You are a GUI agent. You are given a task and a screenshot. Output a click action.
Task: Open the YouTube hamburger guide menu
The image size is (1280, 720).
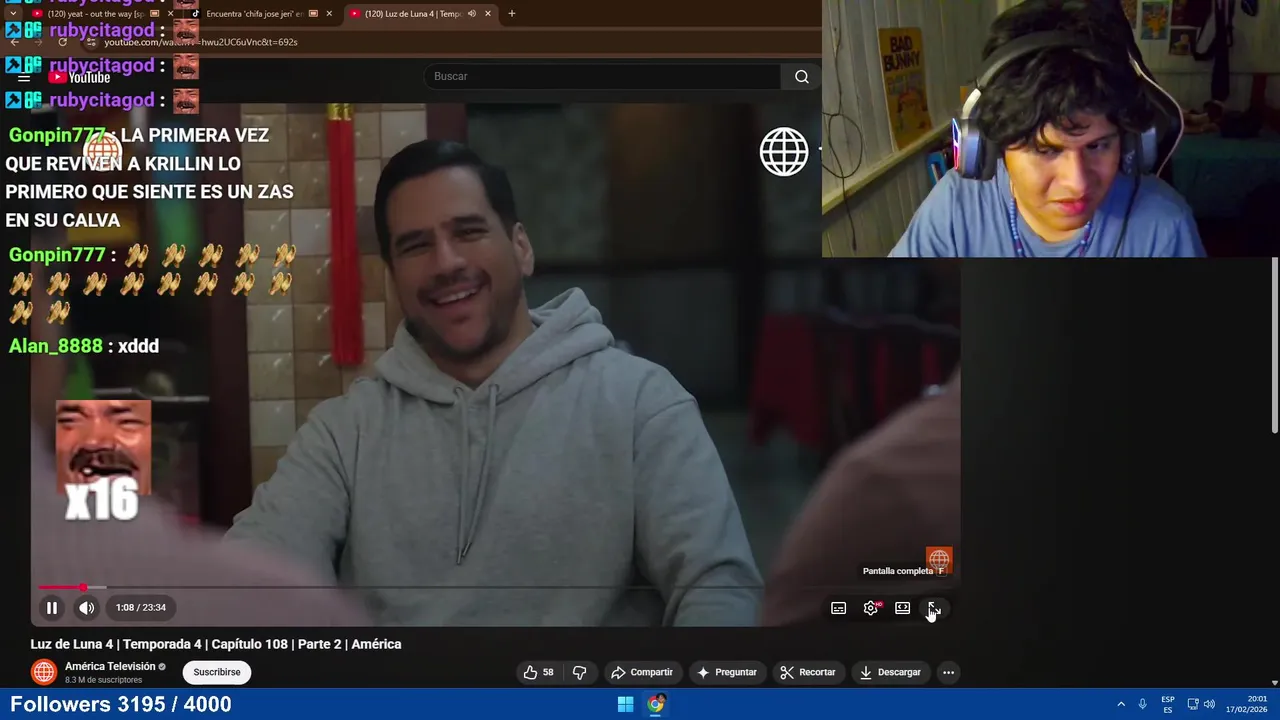pyautogui.click(x=24, y=77)
